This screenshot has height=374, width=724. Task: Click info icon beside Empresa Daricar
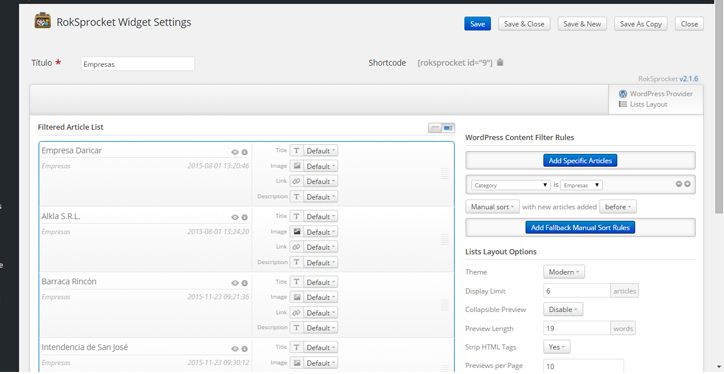pos(245,152)
